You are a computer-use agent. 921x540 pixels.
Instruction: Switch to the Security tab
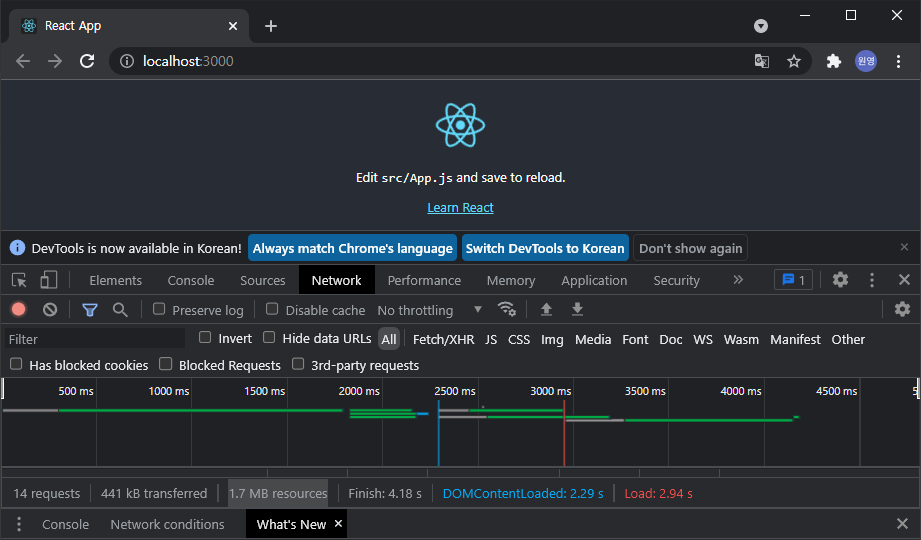click(x=677, y=280)
